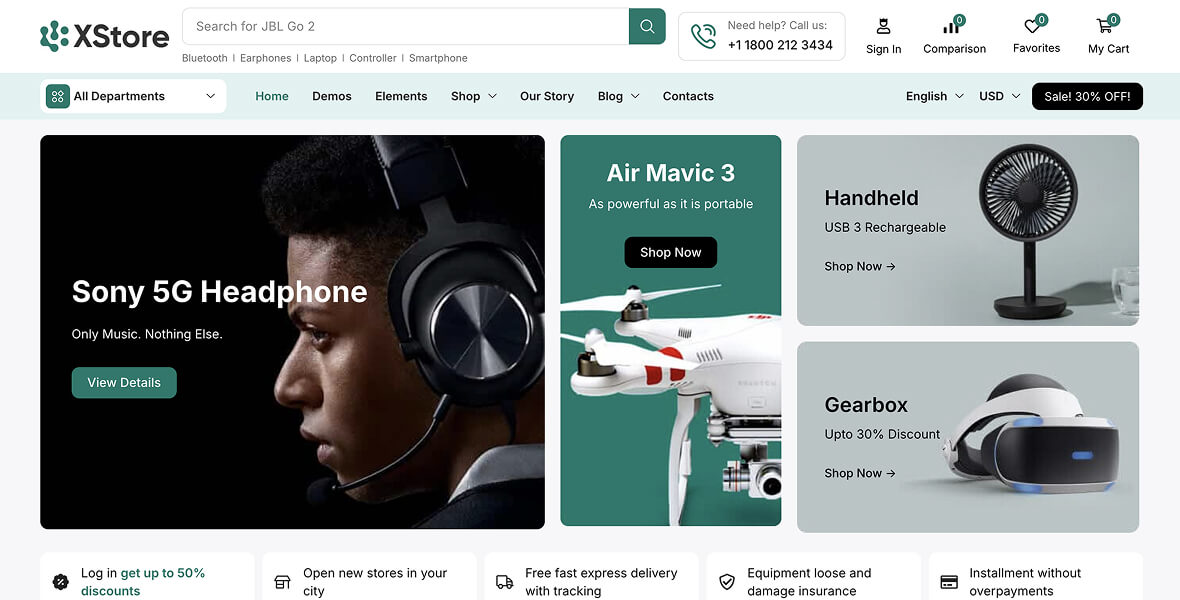1180x600 pixels.
Task: Open the Favorites heart icon
Action: coord(1032,26)
